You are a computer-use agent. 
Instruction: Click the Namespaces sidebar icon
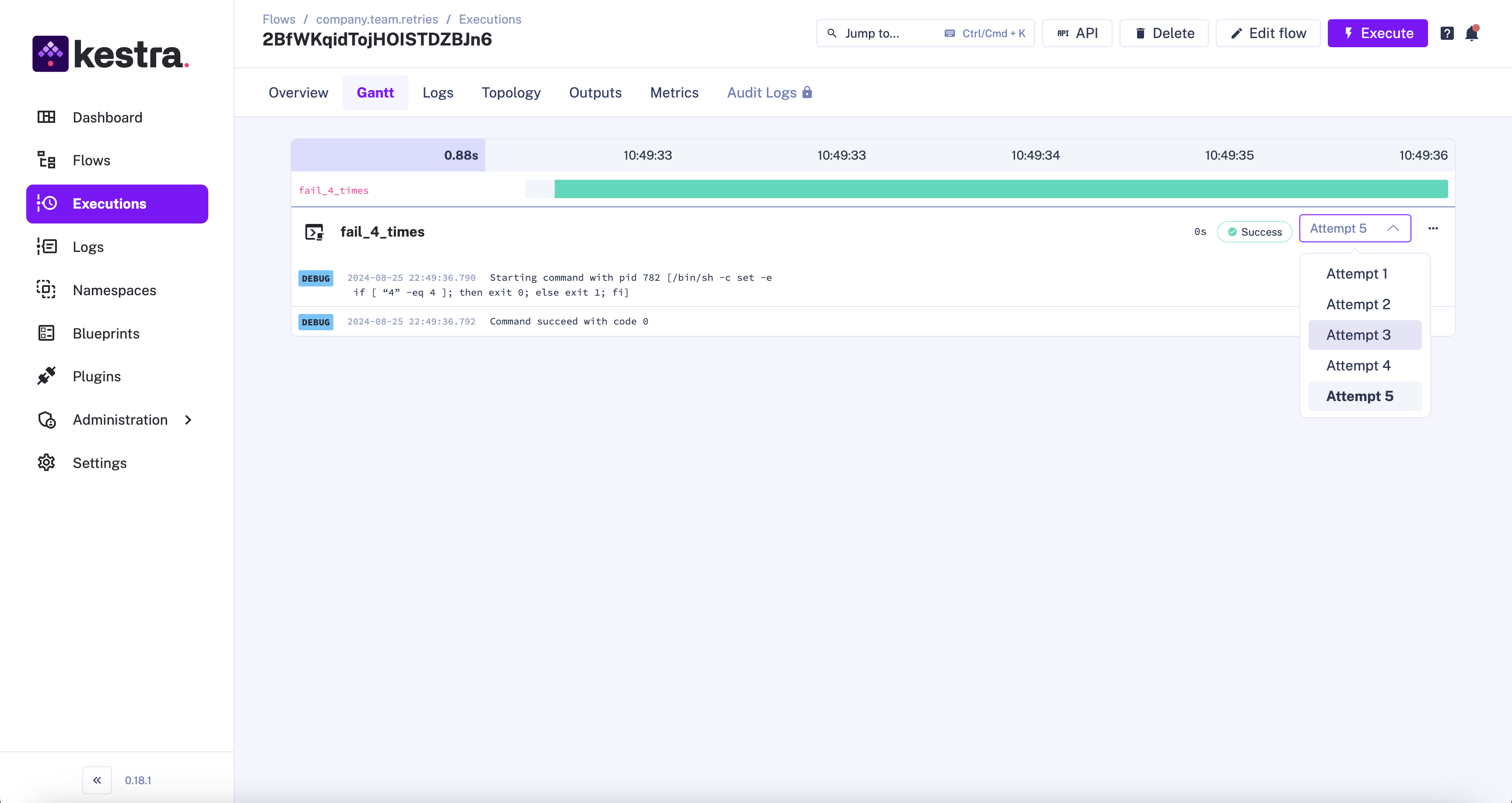pos(46,290)
